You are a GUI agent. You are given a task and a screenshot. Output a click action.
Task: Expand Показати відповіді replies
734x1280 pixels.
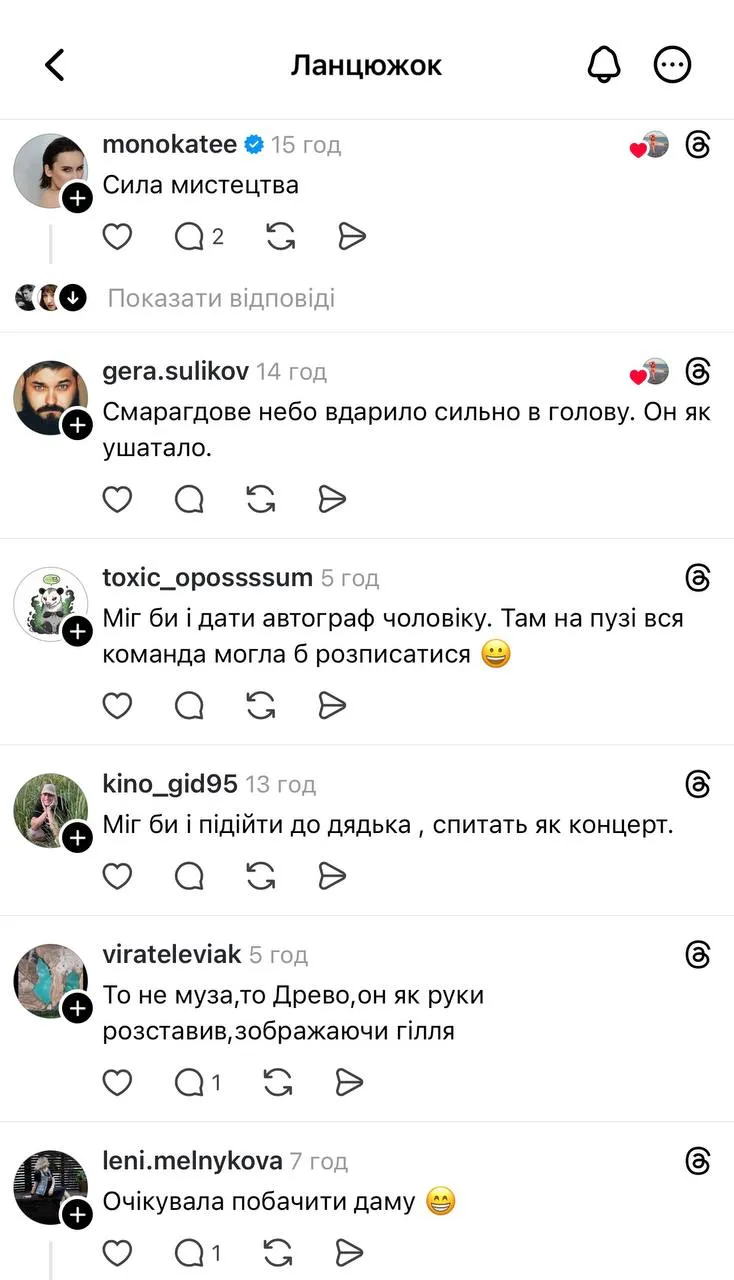point(221,298)
